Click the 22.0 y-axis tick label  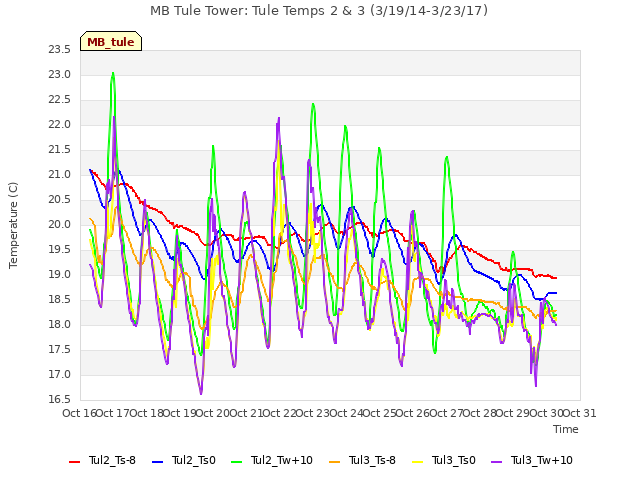click(x=60, y=124)
